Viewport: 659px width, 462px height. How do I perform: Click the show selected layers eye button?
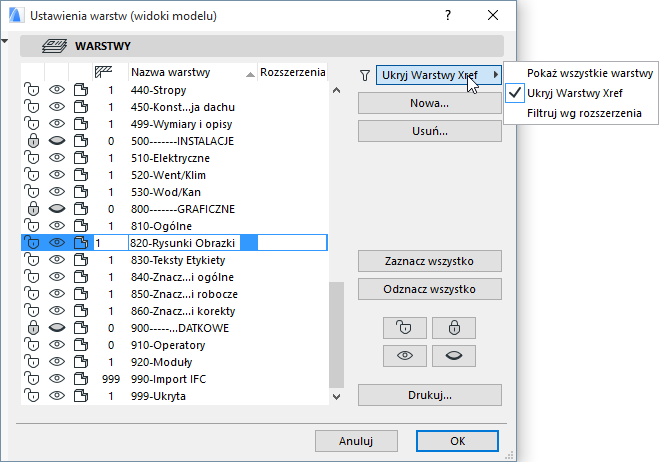(x=405, y=357)
